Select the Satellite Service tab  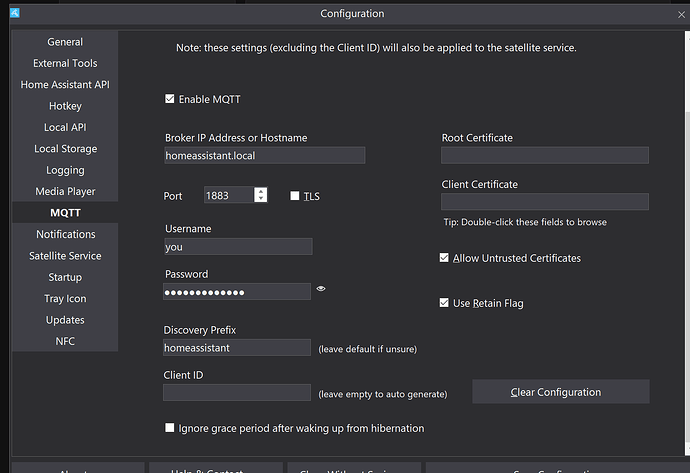(65, 256)
